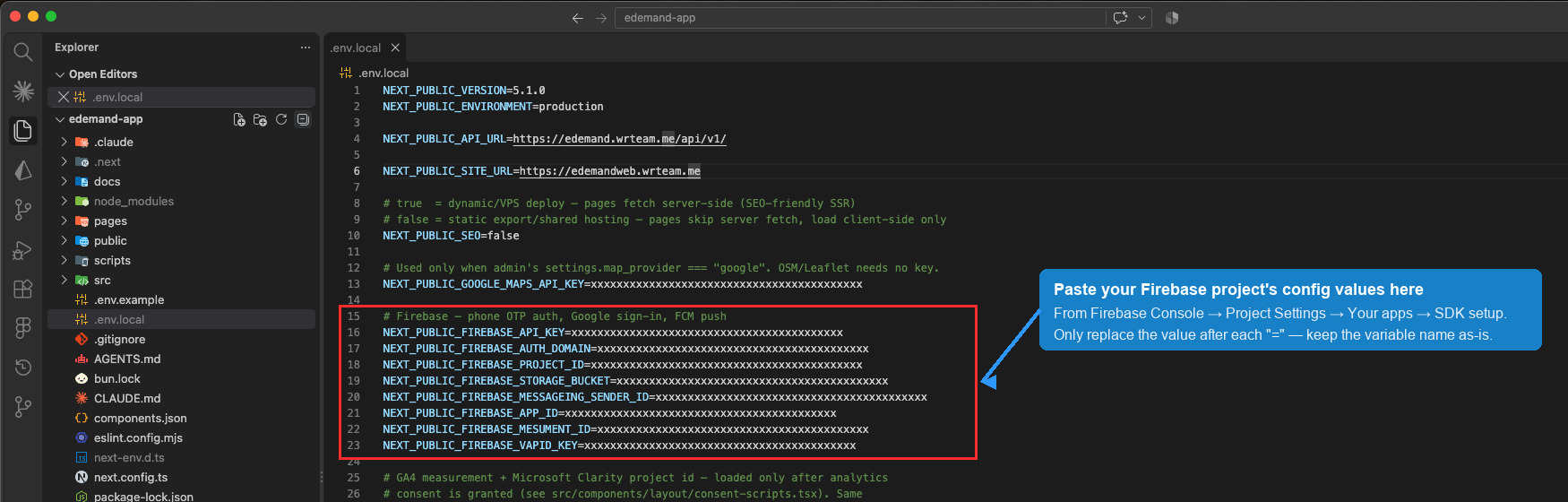Open Explorer more actions ellipsis menu
This screenshot has width=1568, height=502.
[306, 48]
